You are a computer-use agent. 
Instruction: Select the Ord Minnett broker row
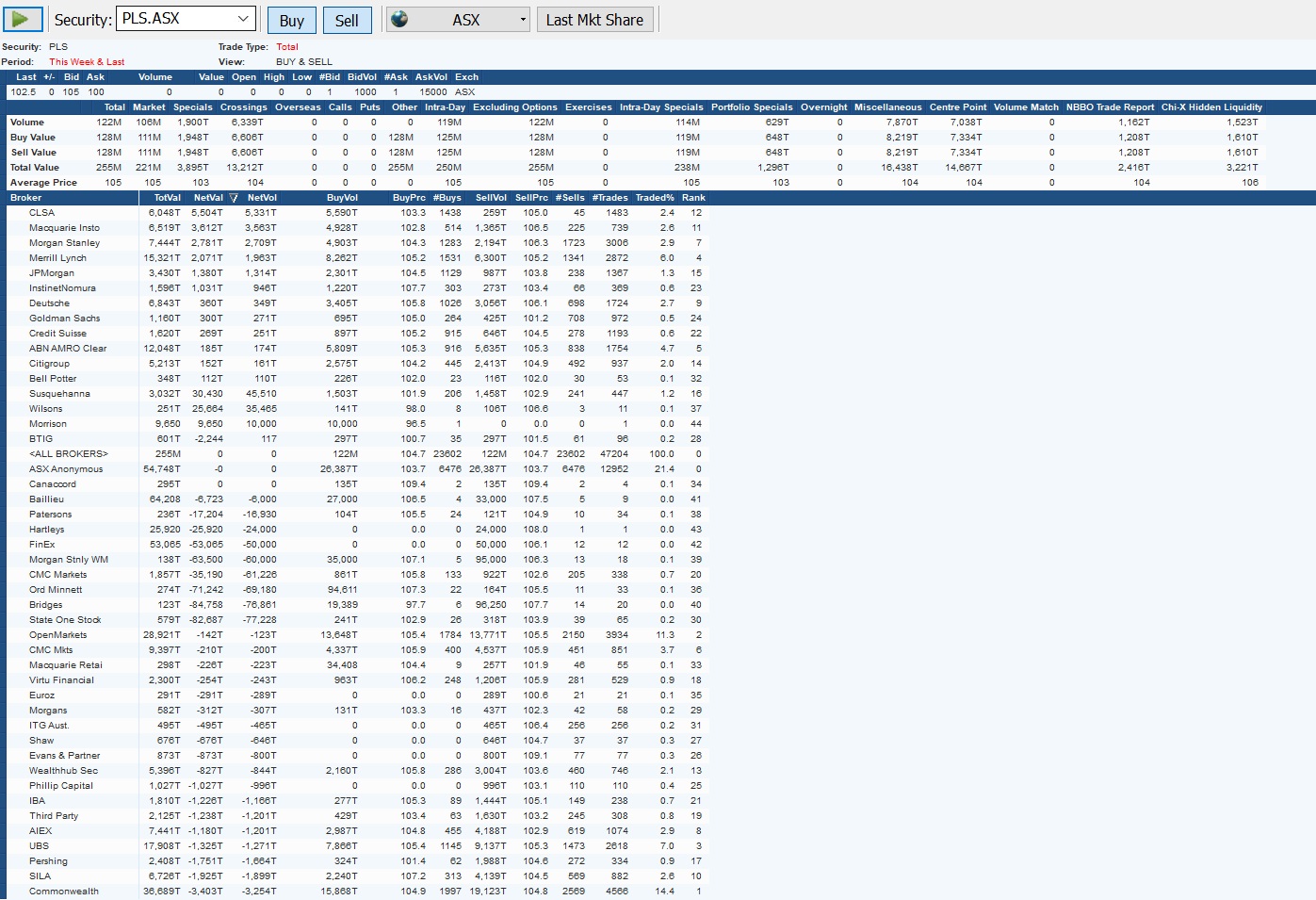coord(356,590)
